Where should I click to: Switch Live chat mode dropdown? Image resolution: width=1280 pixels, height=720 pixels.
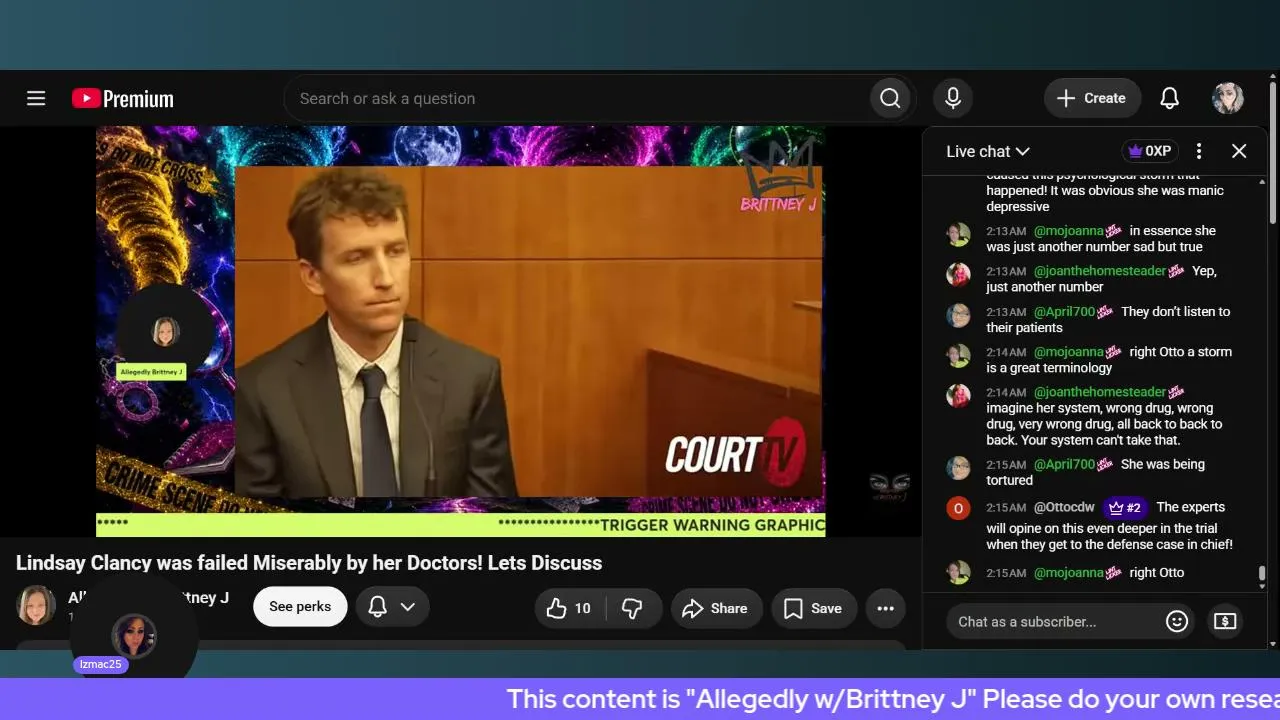988,151
